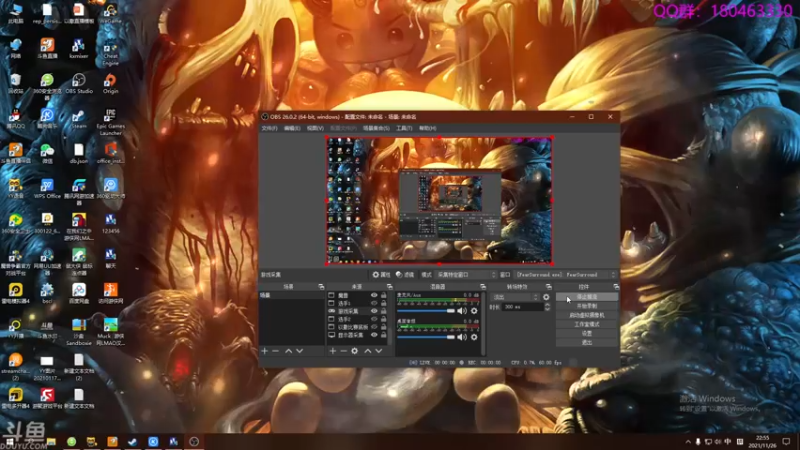Screen dimensions: 800x450
Task: Open the Steam desktop shortcut
Action: pos(79,119)
